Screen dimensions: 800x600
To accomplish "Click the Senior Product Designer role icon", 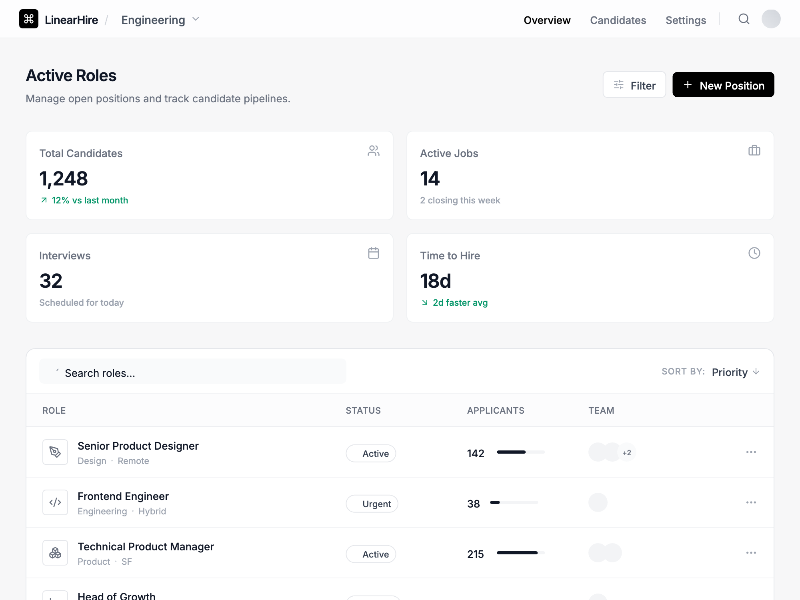I will (x=55, y=452).
